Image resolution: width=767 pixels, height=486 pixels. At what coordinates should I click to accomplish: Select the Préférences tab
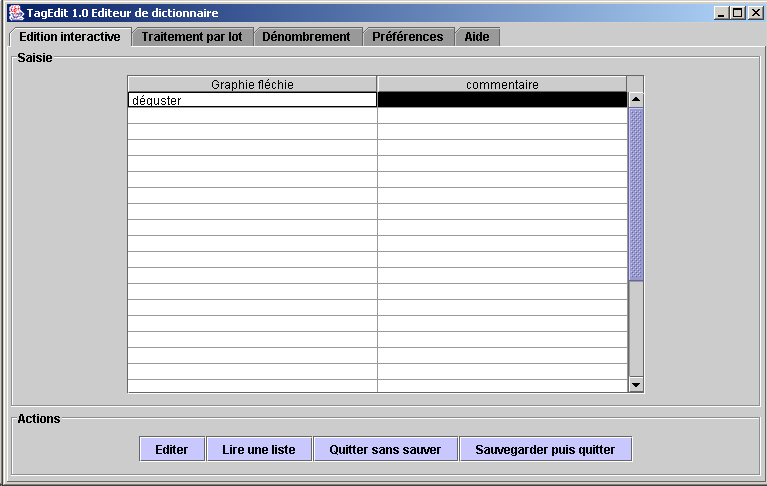407,37
